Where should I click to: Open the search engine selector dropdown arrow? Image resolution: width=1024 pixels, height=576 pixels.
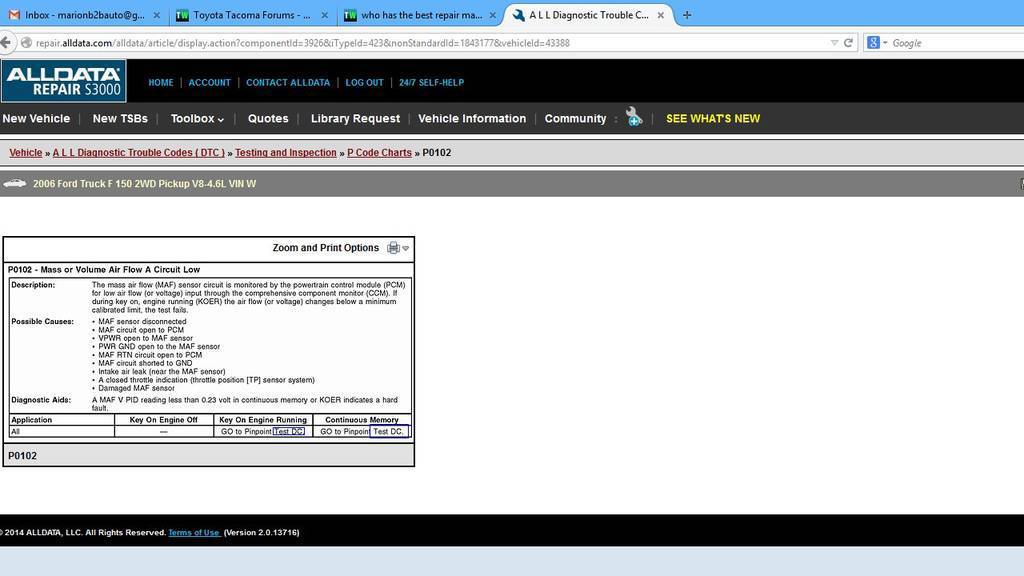tap(885, 43)
